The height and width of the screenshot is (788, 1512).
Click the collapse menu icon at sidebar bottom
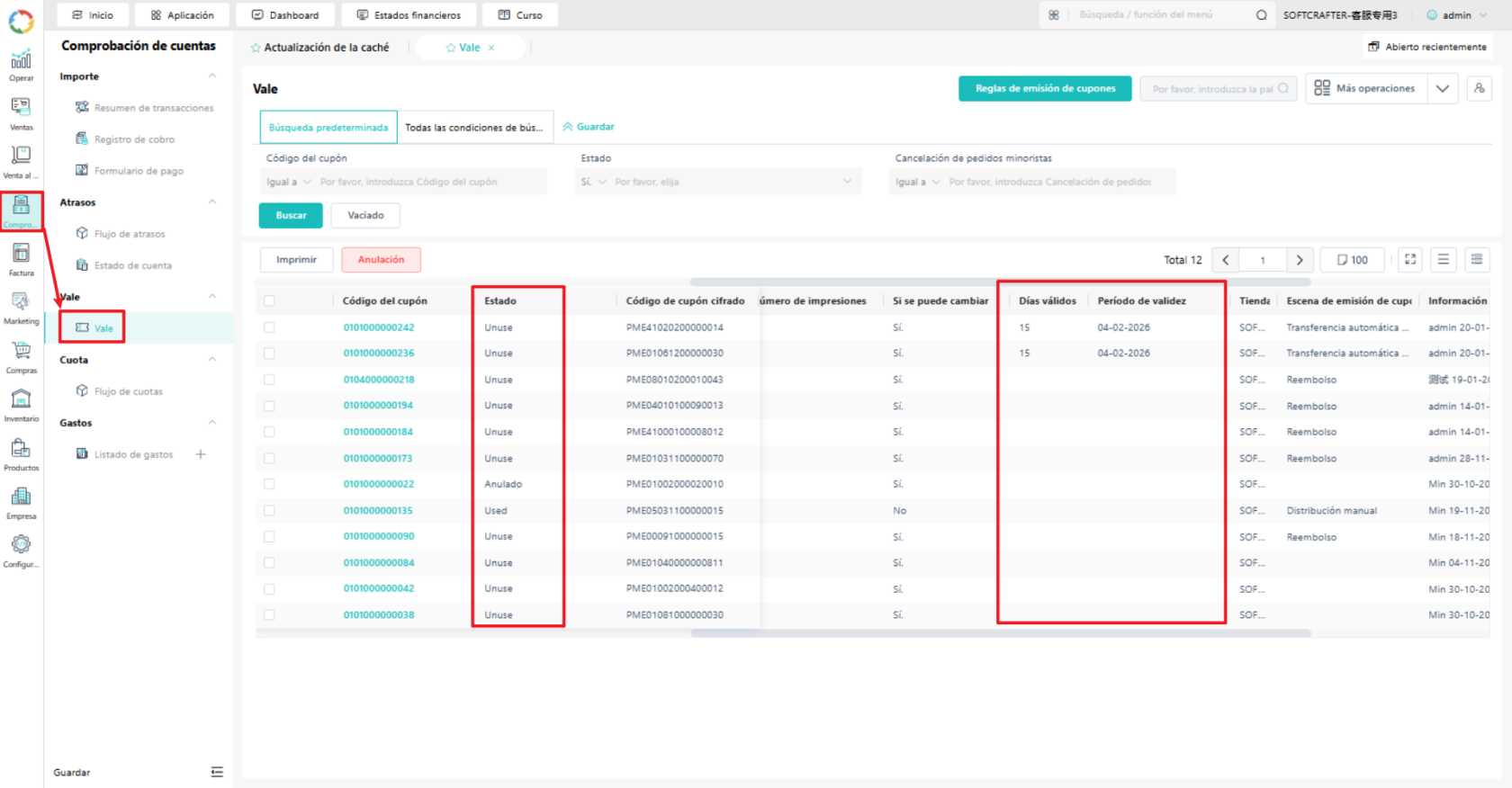point(217,772)
